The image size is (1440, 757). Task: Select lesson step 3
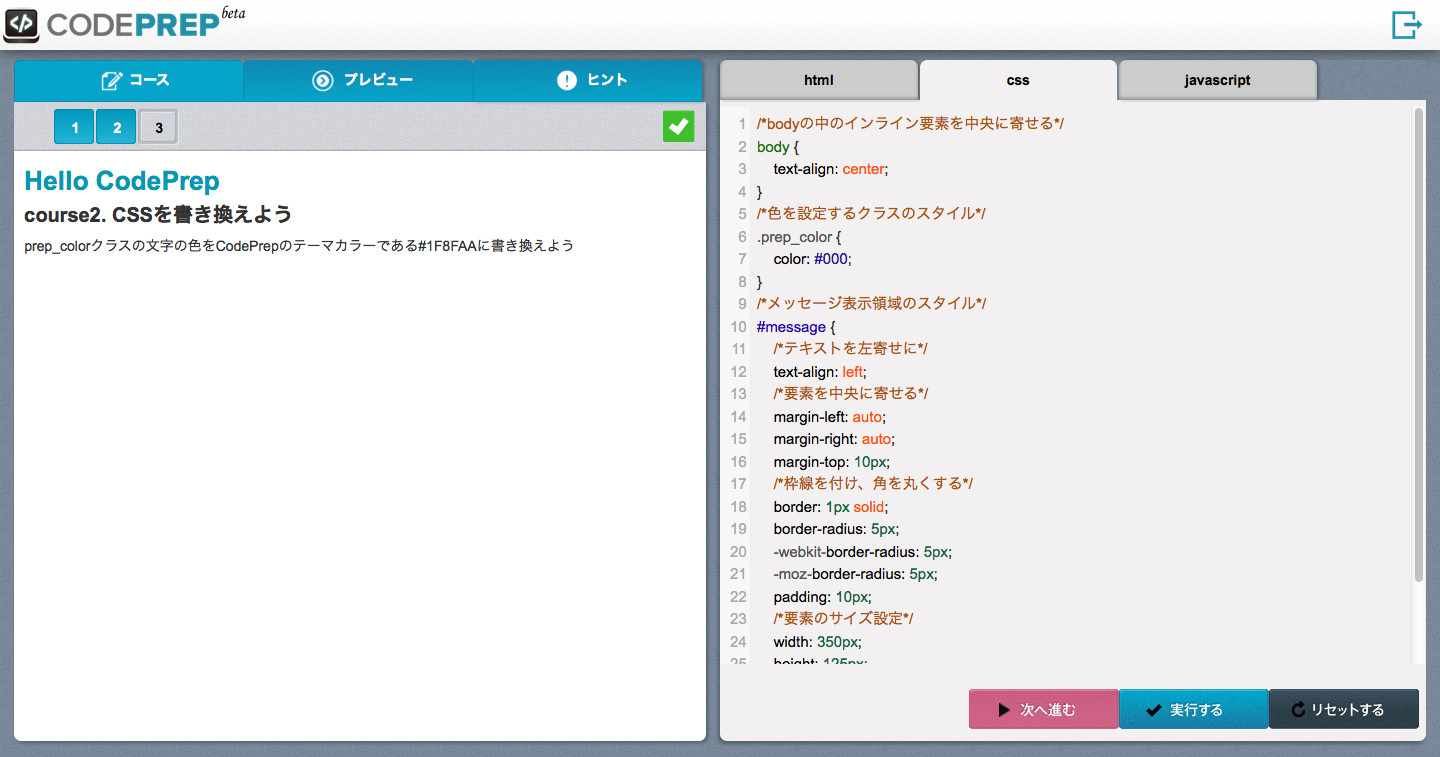point(157,126)
